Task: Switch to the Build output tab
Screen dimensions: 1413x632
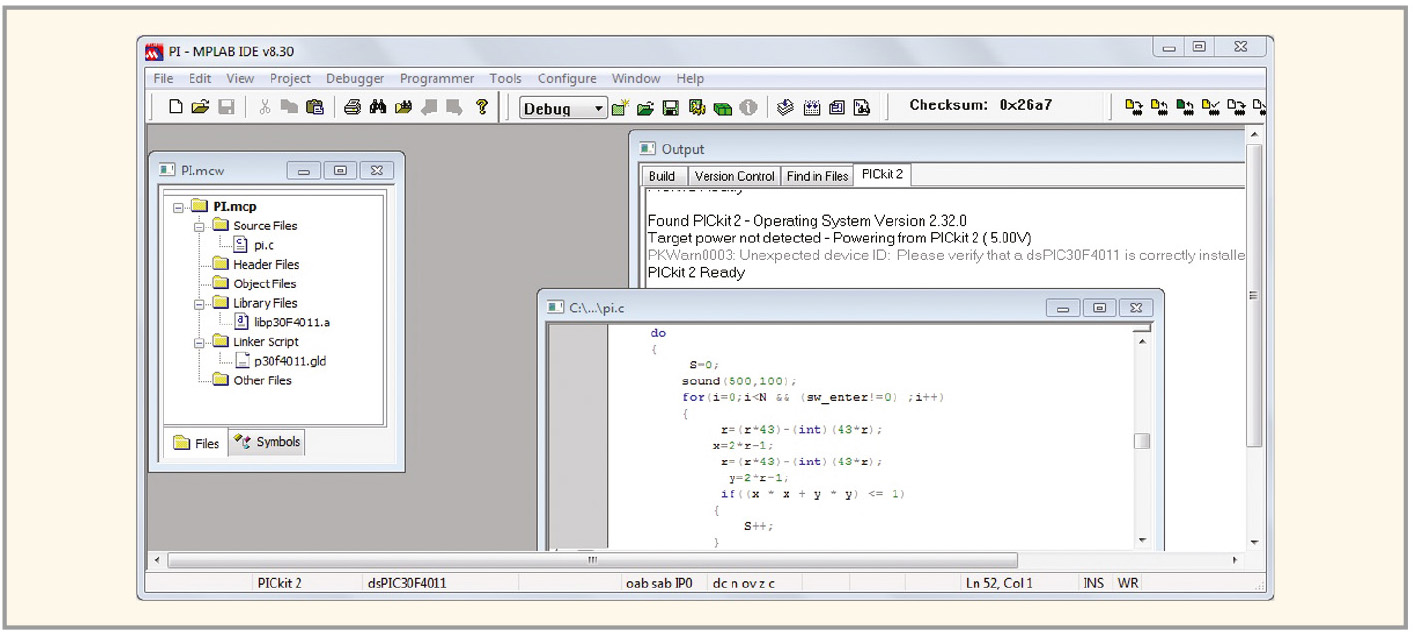Action: point(662,176)
